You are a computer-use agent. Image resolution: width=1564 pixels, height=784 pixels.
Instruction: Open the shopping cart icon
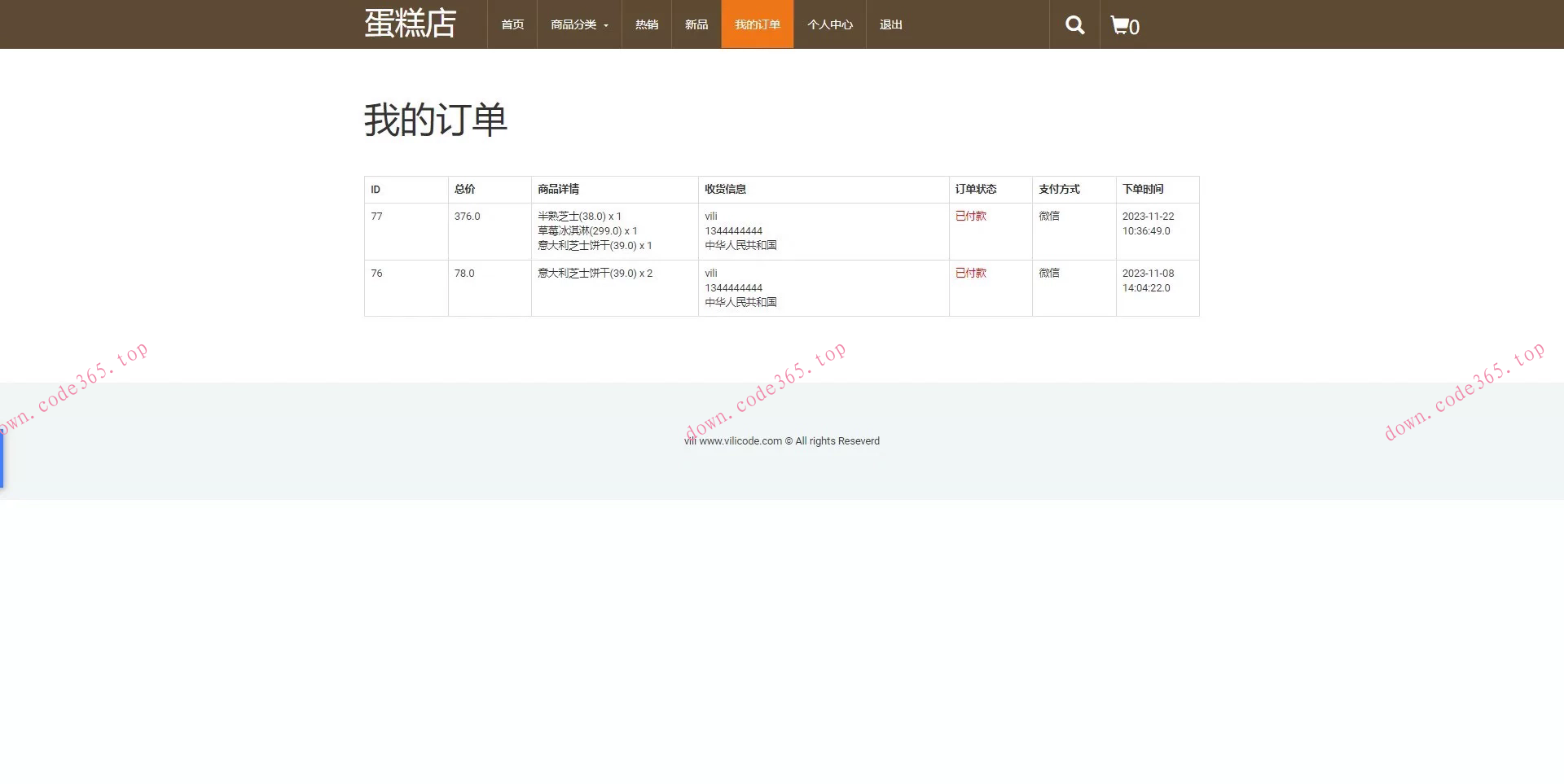[1120, 24]
